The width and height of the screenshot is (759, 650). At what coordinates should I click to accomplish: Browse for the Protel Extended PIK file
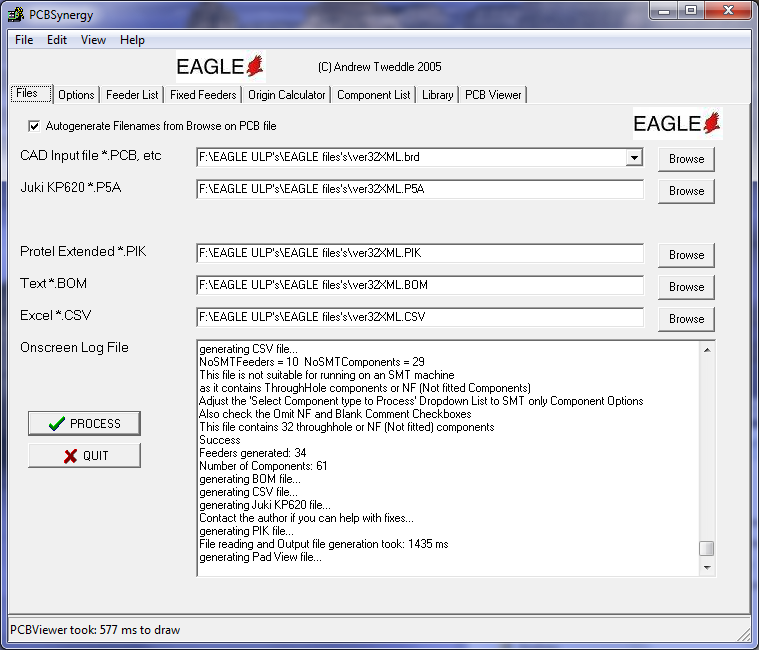click(x=686, y=255)
